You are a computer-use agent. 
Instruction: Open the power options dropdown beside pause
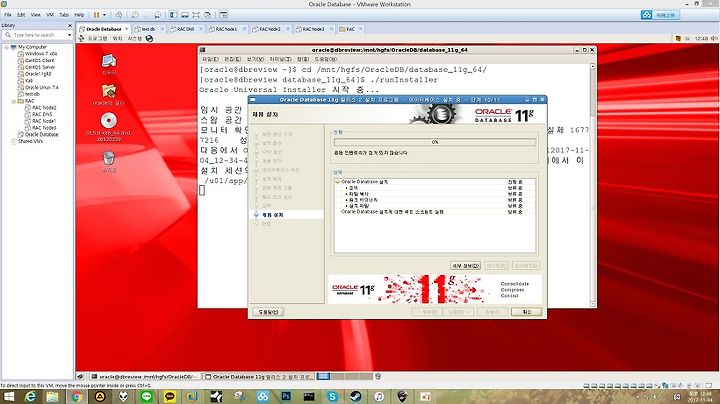[104, 15]
